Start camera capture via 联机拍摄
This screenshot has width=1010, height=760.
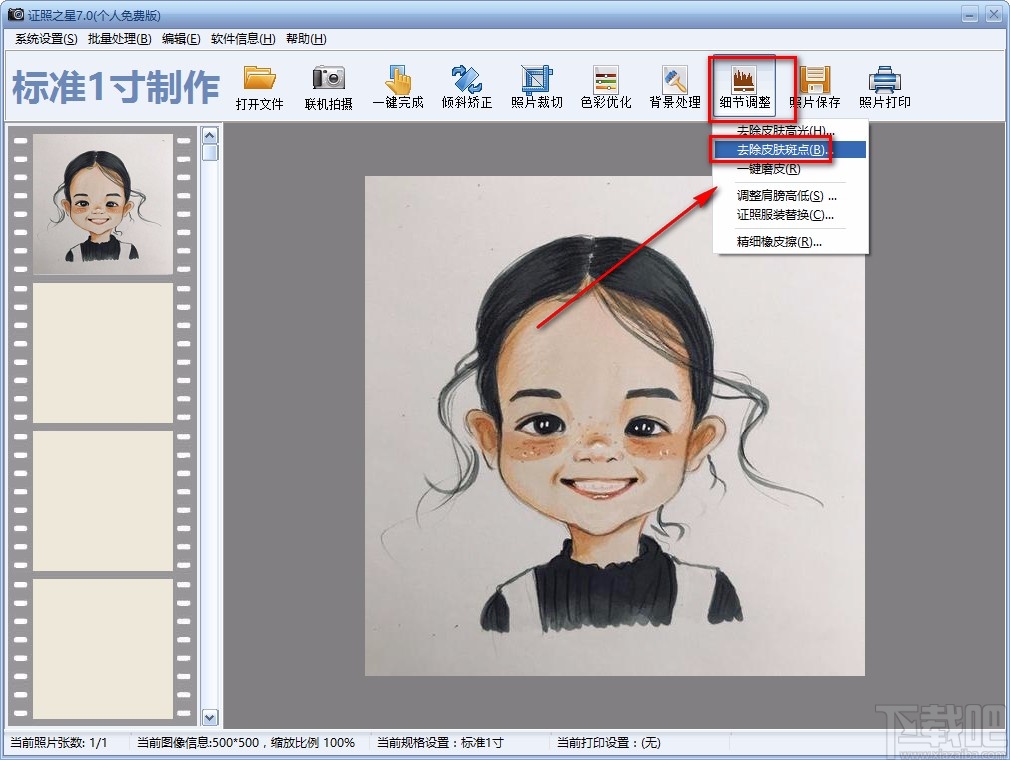[x=328, y=86]
